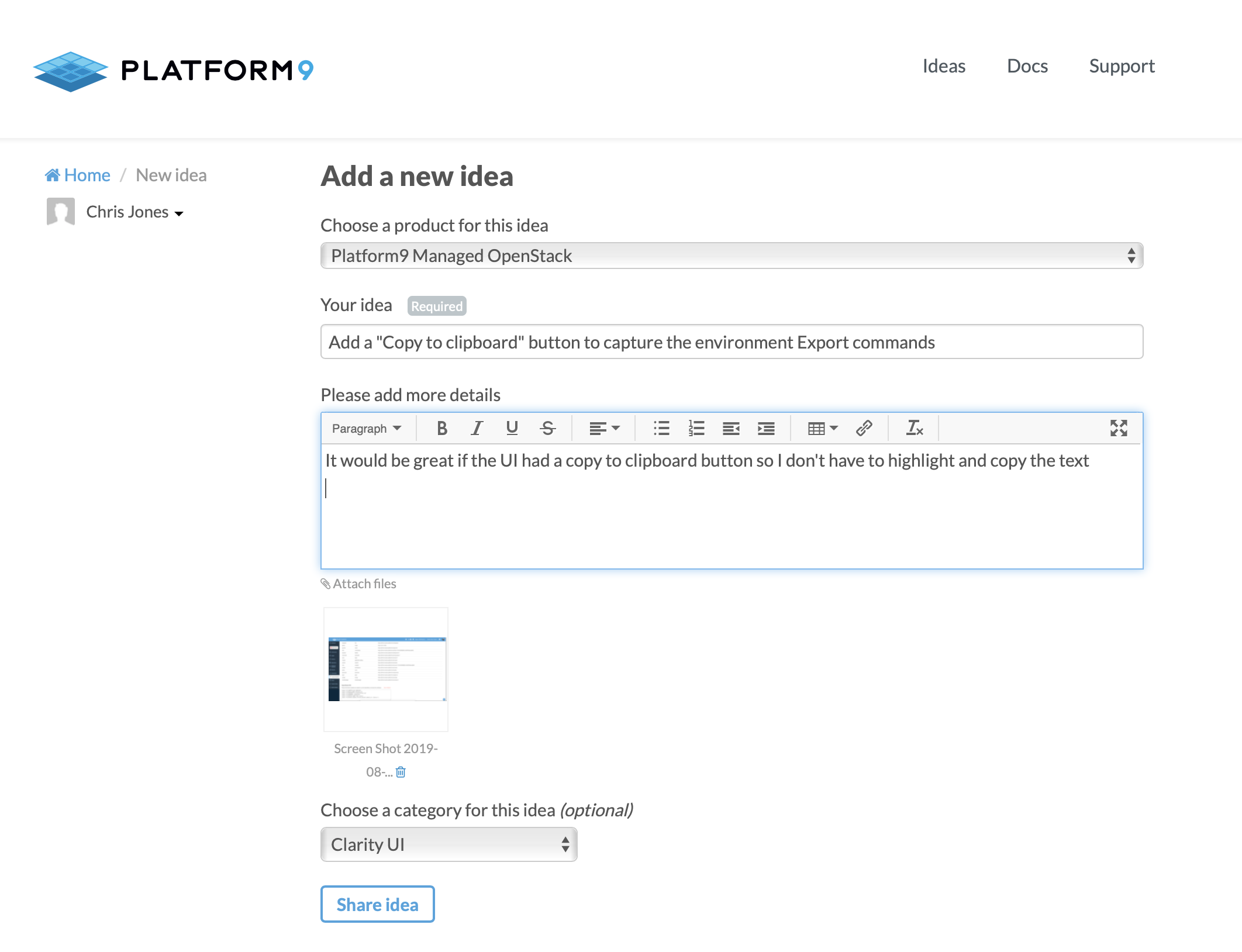The image size is (1242, 952).
Task: Toggle bold formatting in editor toolbar
Action: click(442, 429)
